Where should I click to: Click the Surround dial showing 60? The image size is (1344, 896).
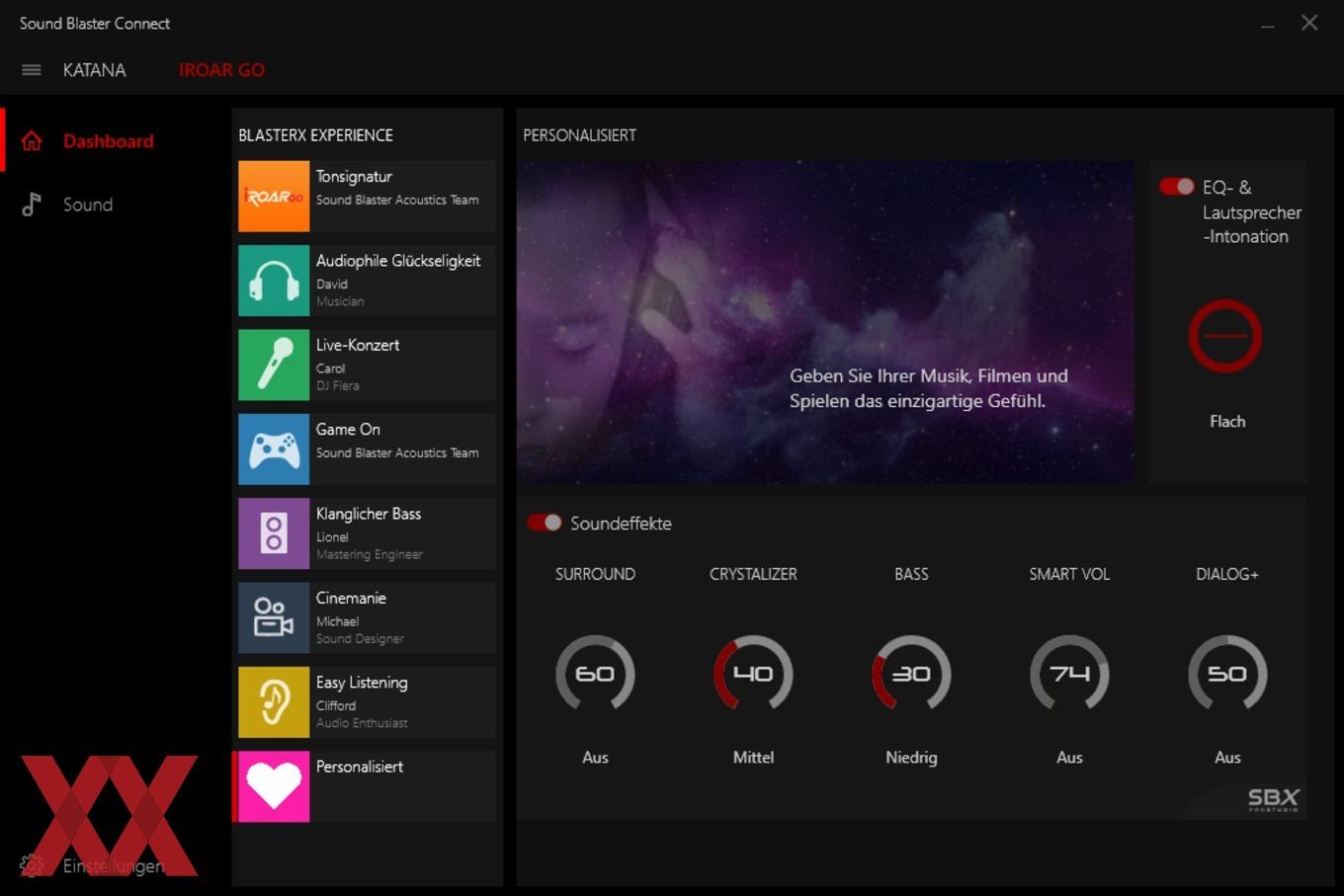(x=595, y=674)
